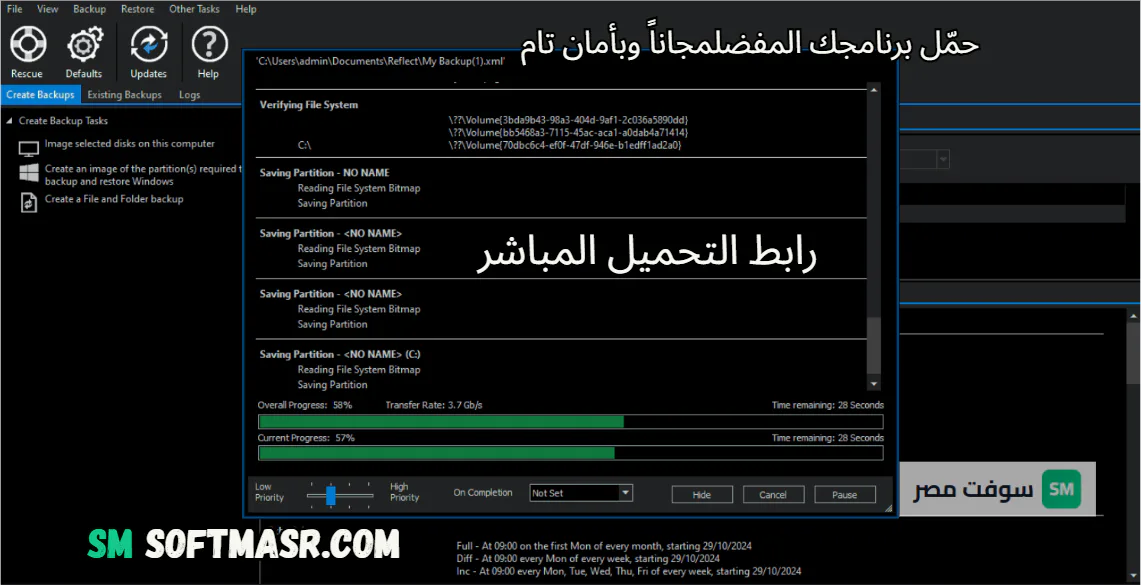Open the Help menu in menu bar
The image size is (1141, 585).
click(x=246, y=9)
